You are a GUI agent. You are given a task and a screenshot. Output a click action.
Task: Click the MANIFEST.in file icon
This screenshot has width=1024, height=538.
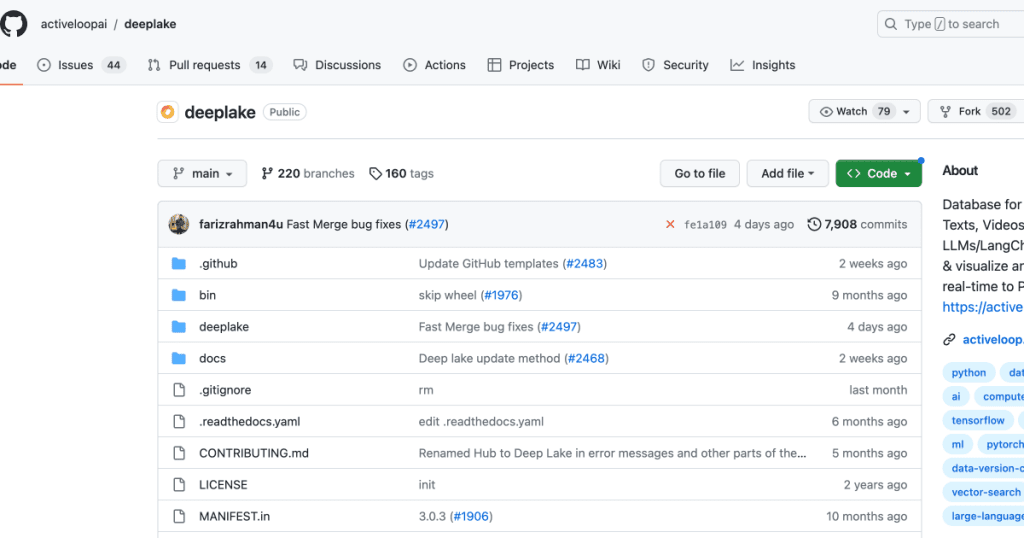pos(179,516)
